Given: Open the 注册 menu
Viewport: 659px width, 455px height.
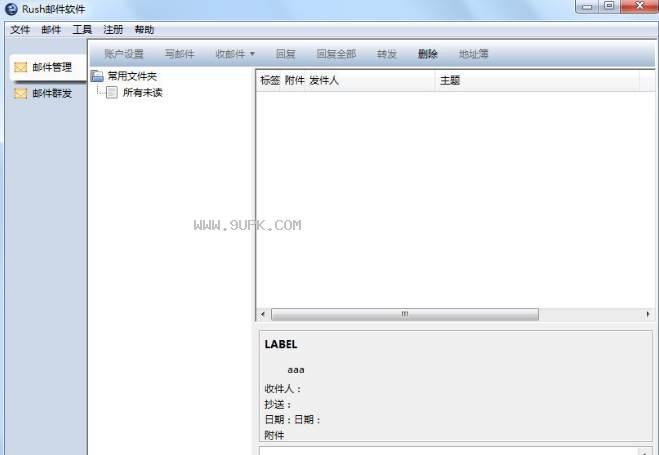Looking at the screenshot, I should click(x=113, y=30).
